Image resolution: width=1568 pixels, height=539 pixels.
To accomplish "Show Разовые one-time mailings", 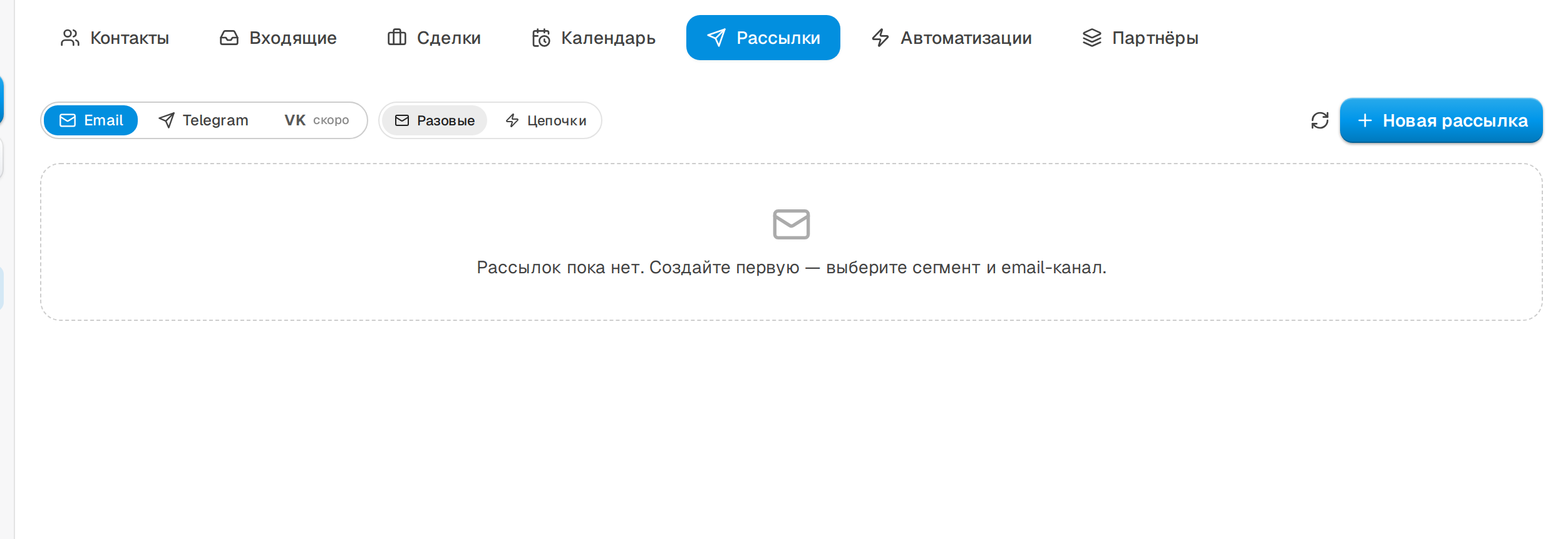I will (x=435, y=120).
